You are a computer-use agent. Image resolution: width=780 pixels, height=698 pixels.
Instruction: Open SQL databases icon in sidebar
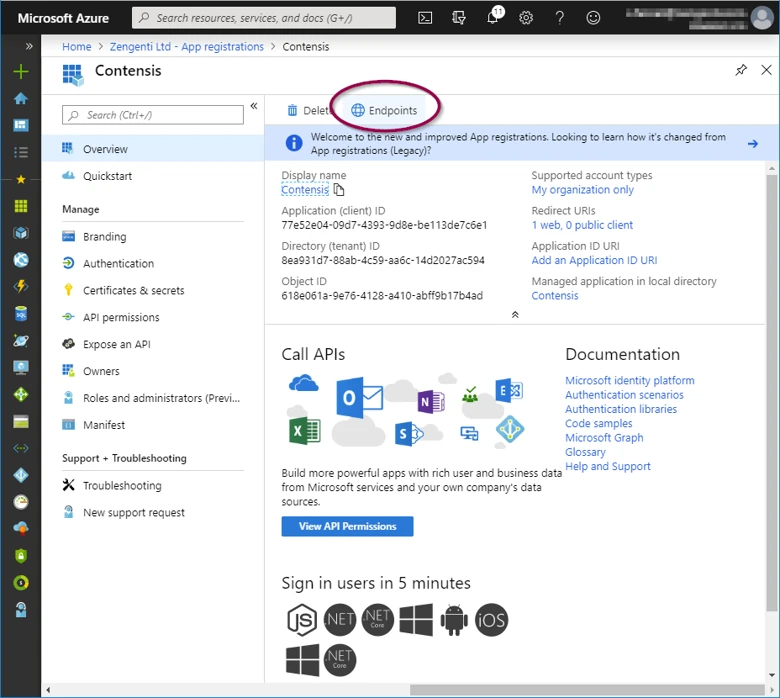point(21,314)
